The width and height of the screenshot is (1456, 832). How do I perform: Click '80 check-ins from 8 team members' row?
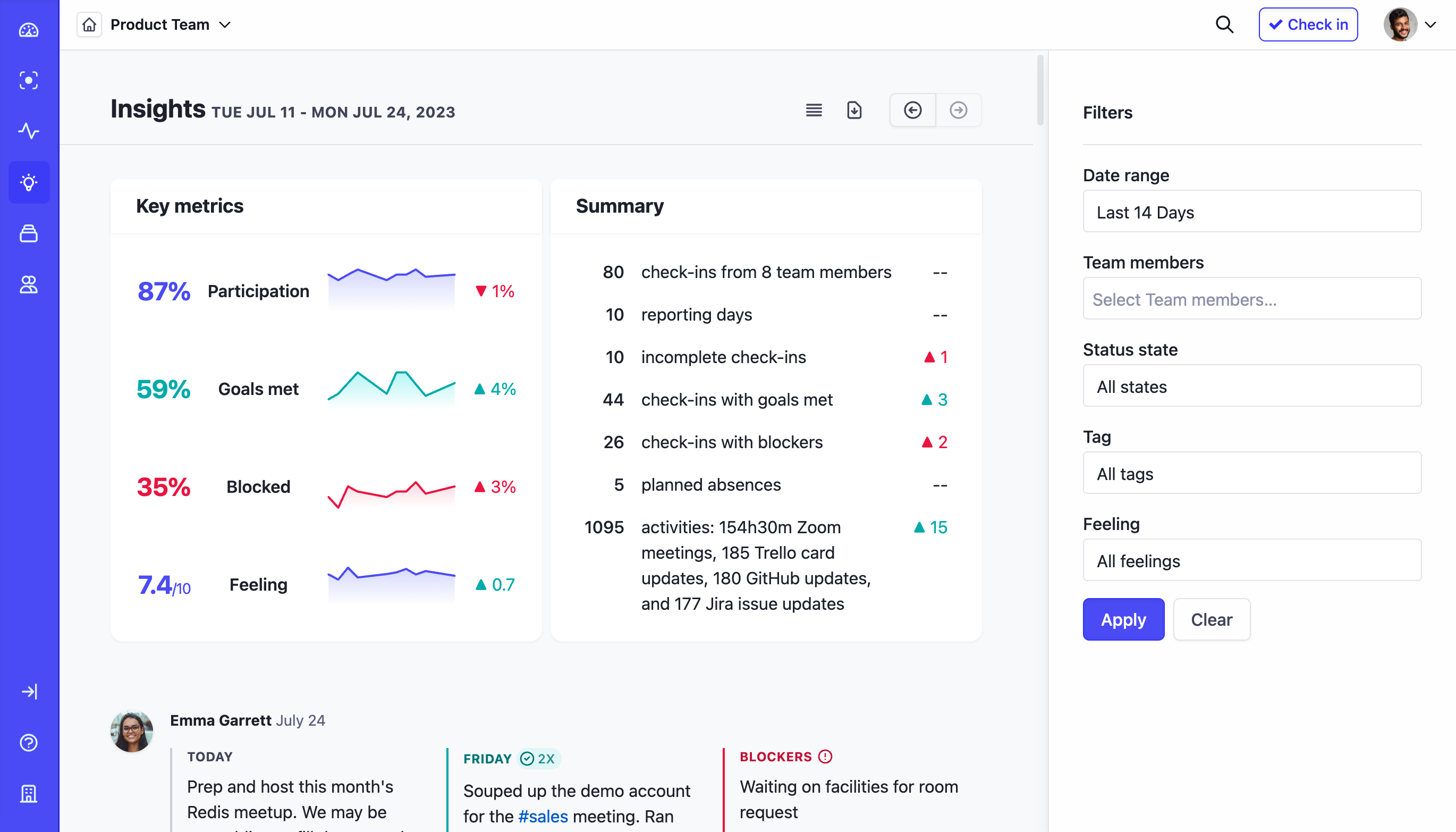point(766,272)
